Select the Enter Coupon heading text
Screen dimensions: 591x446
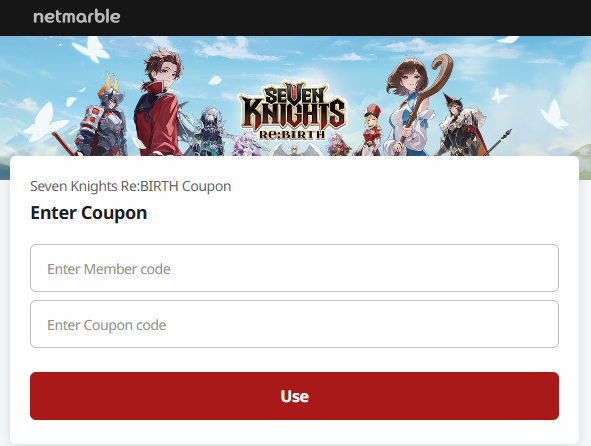point(89,213)
